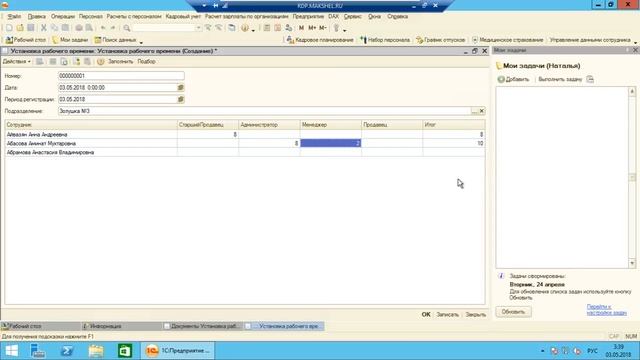Screen dimensions: 640x360
Task: Click the Windows Start button
Action: tap(11, 351)
